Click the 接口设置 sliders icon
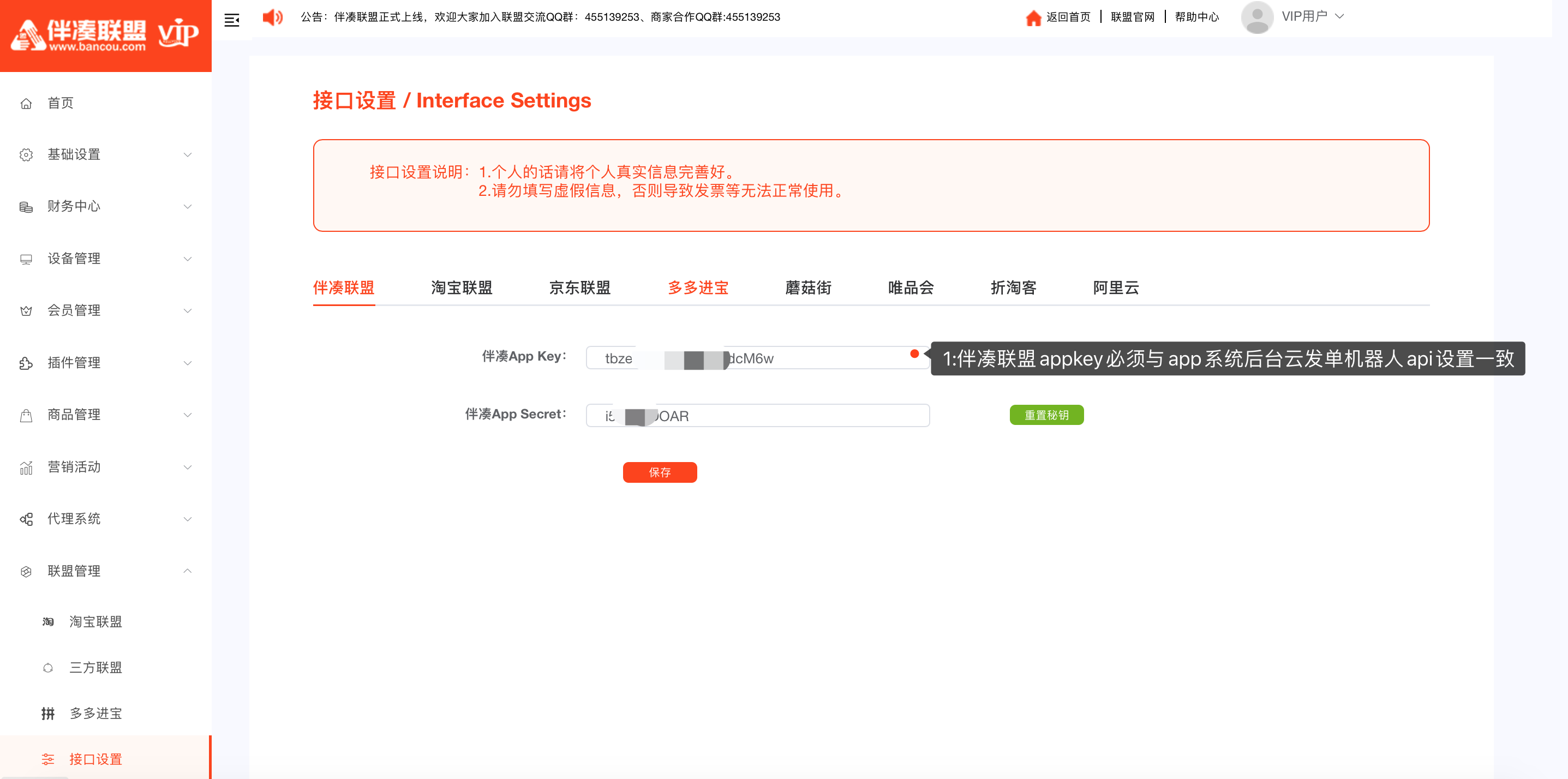This screenshot has width=1568, height=779. pos(48,759)
